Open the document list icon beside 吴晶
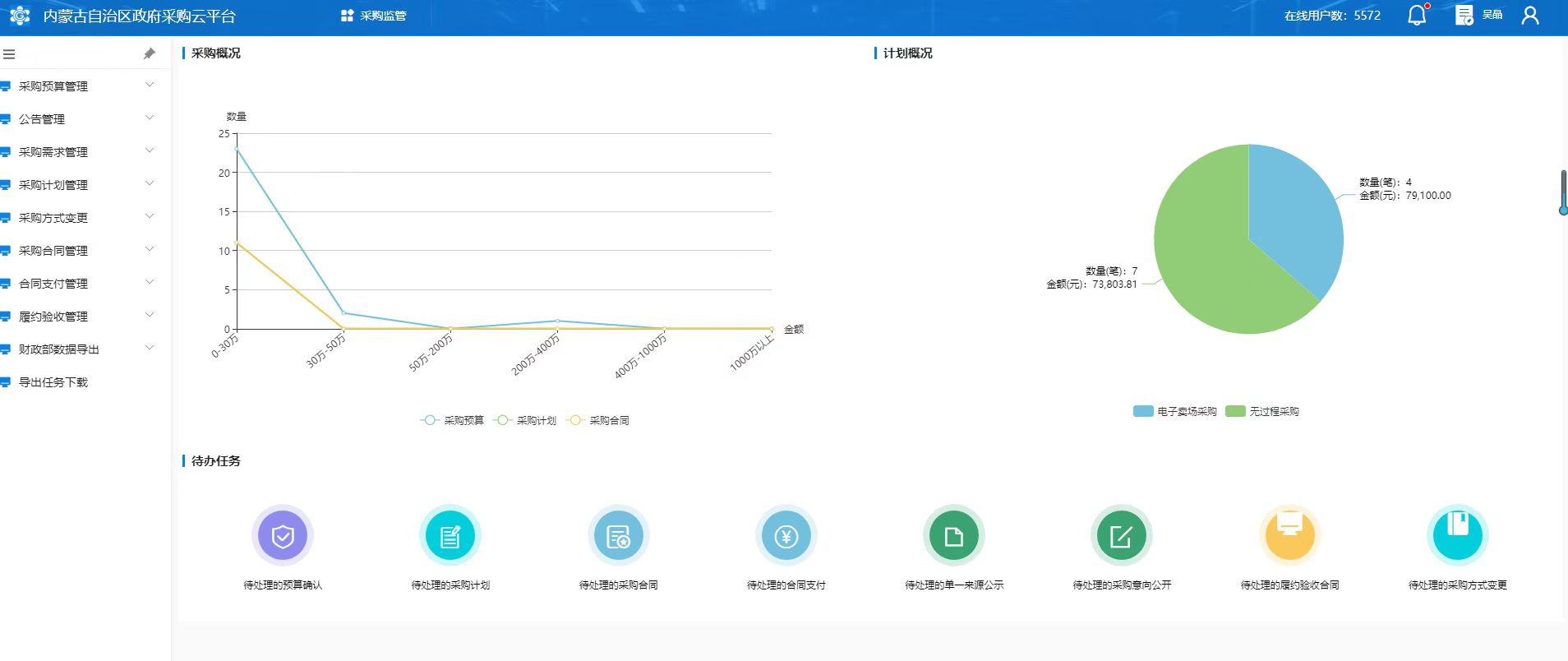Image resolution: width=1568 pixels, height=661 pixels. tap(1464, 15)
